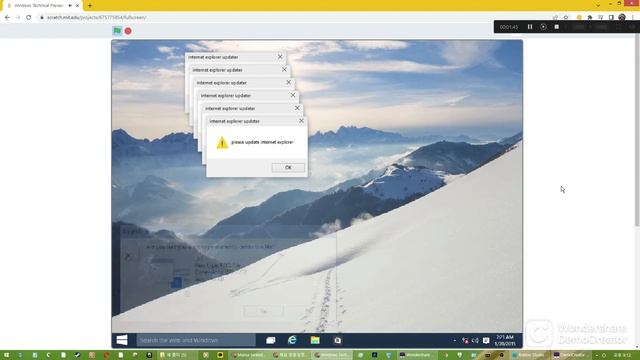The height and width of the screenshot is (360, 640).
Task: Click the circular record icon in the recorder bar
Action: [x=543, y=27]
